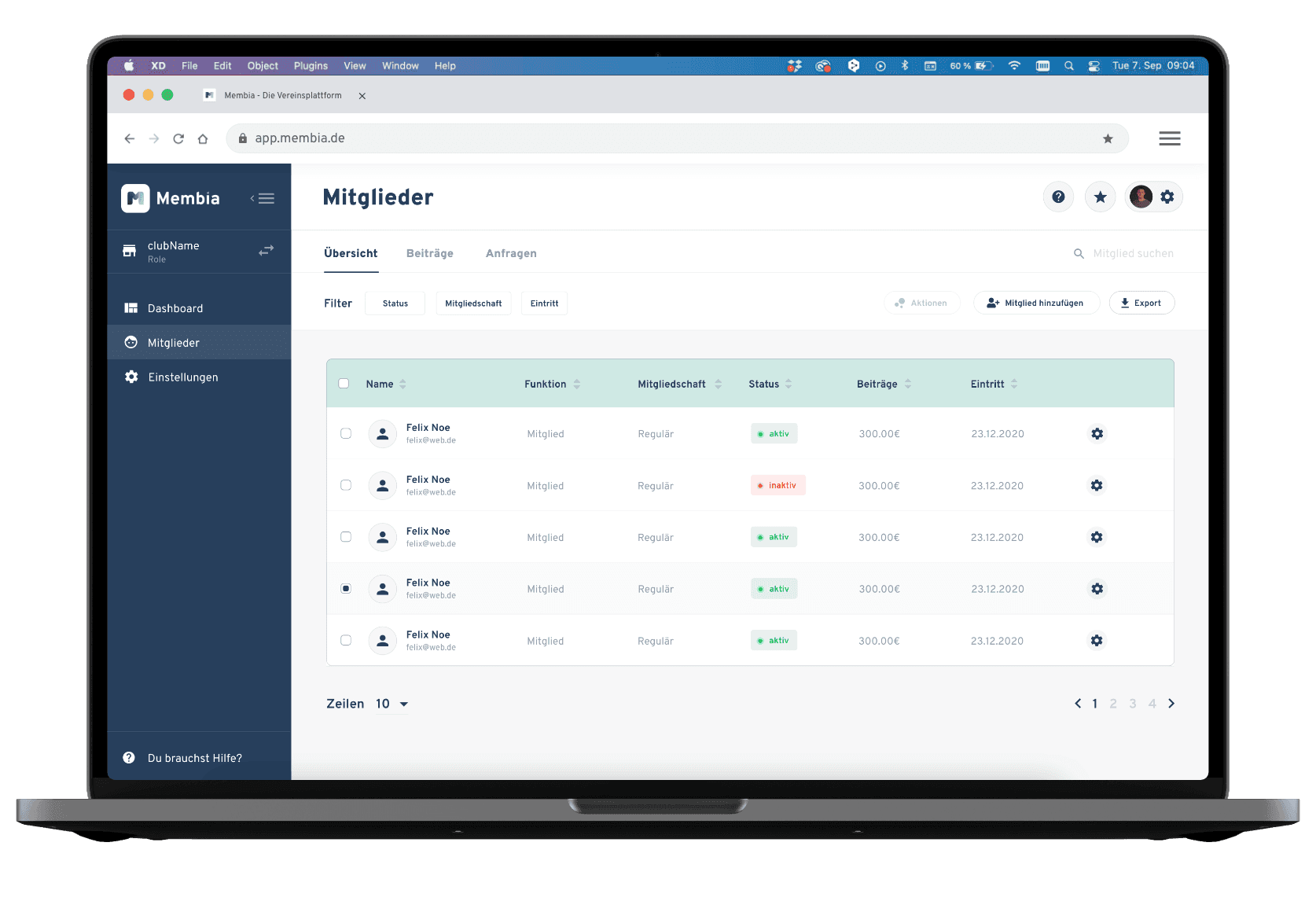The width and height of the screenshot is (1316, 916).
Task: Click the Membia logo icon
Action: (135, 198)
